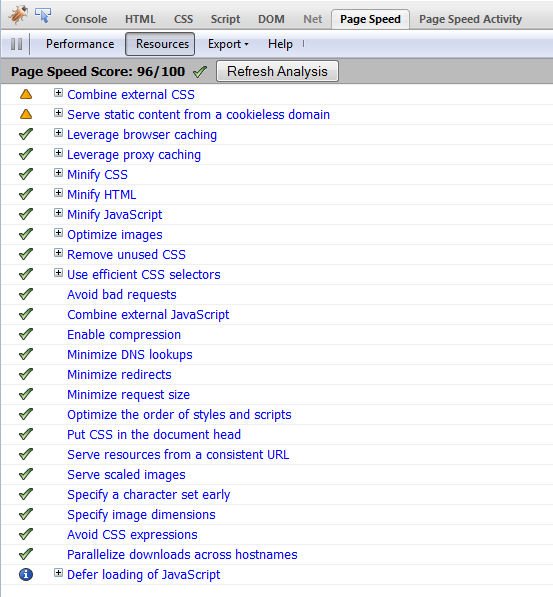Click the Refresh Analysis button
The image size is (553, 597).
click(277, 71)
